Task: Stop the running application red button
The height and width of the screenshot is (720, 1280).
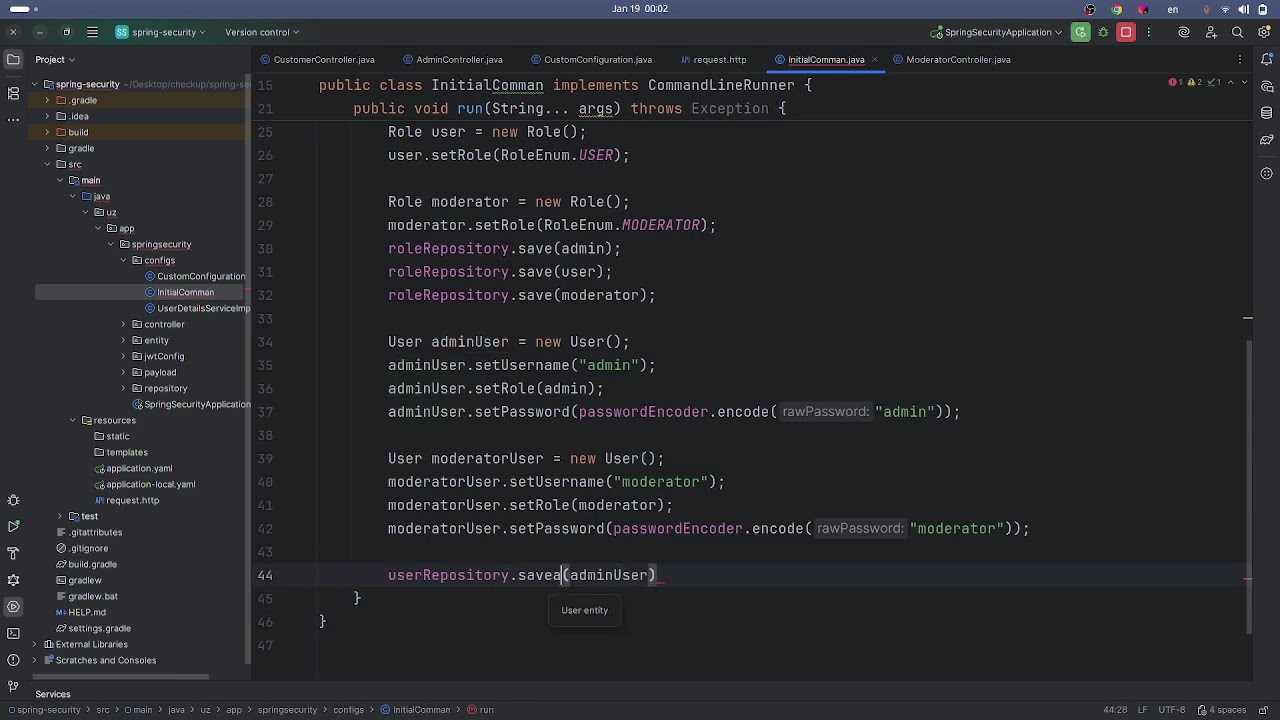Action: click(x=1126, y=32)
